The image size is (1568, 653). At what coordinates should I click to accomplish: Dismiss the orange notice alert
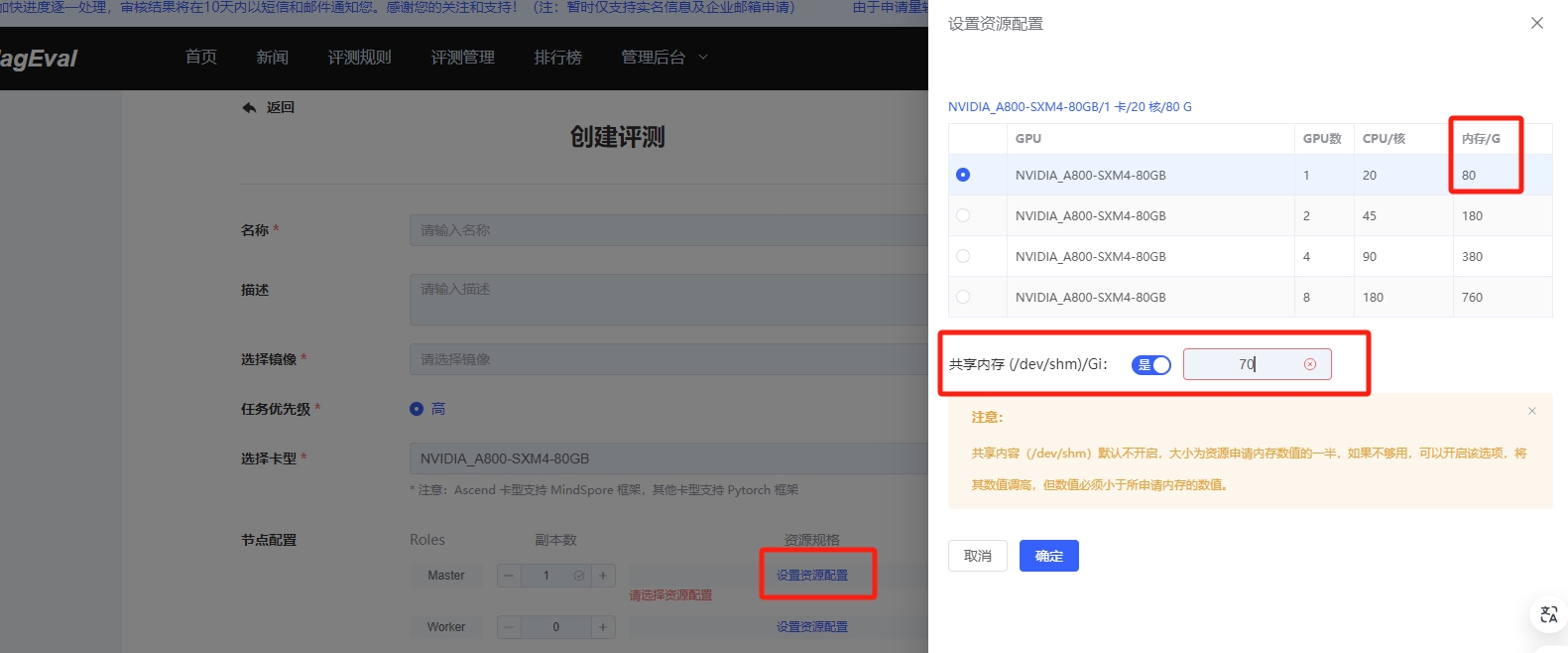pyautogui.click(x=1531, y=411)
